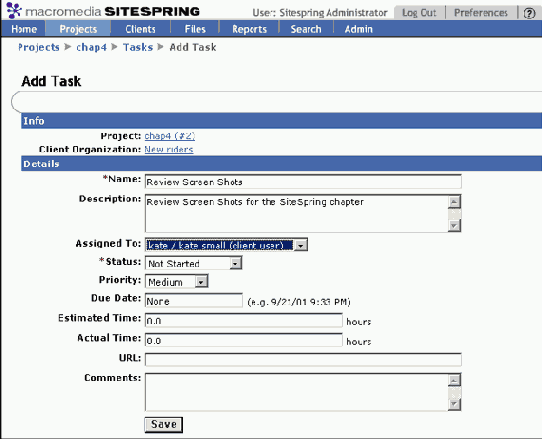Open the help question mark icon
This screenshot has width=542, height=439.
(529, 13)
